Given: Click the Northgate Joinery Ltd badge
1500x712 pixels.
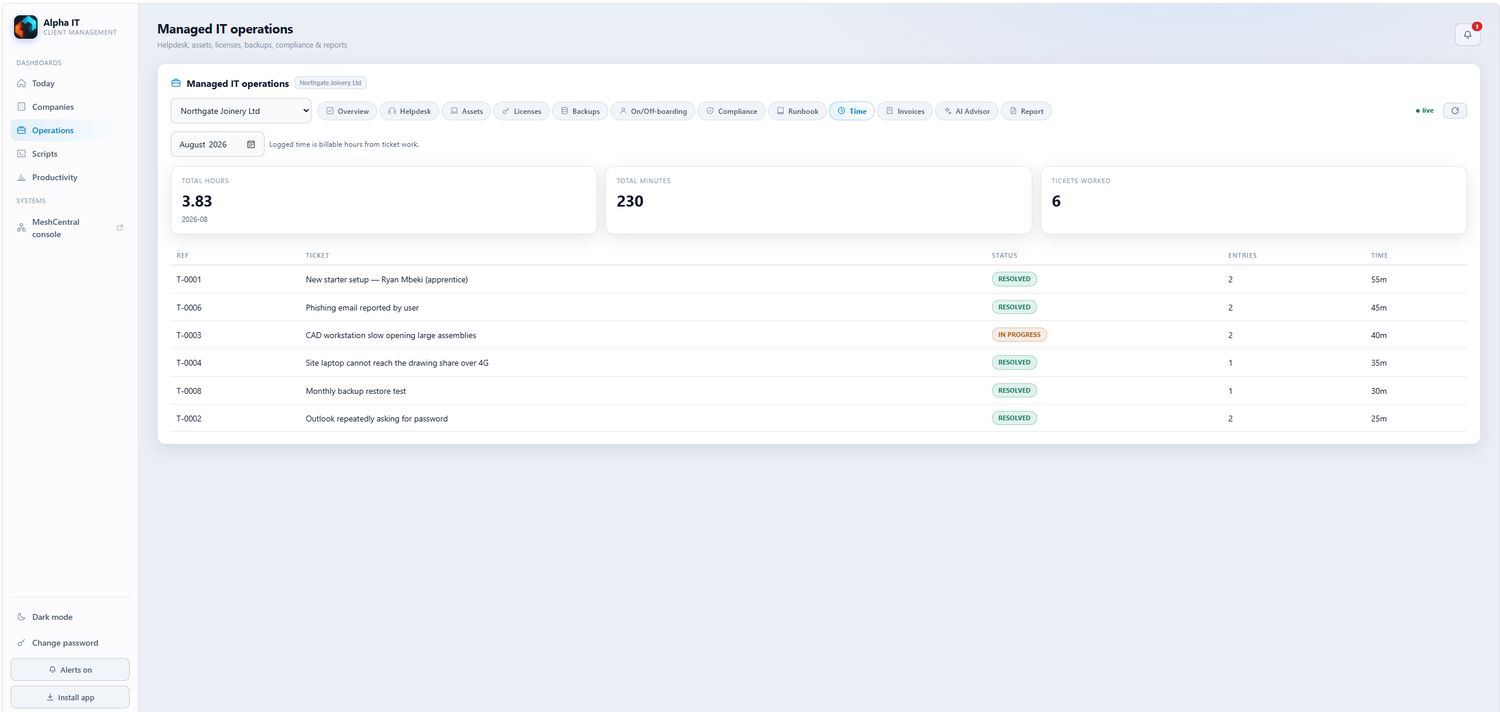Looking at the screenshot, I should pos(331,83).
